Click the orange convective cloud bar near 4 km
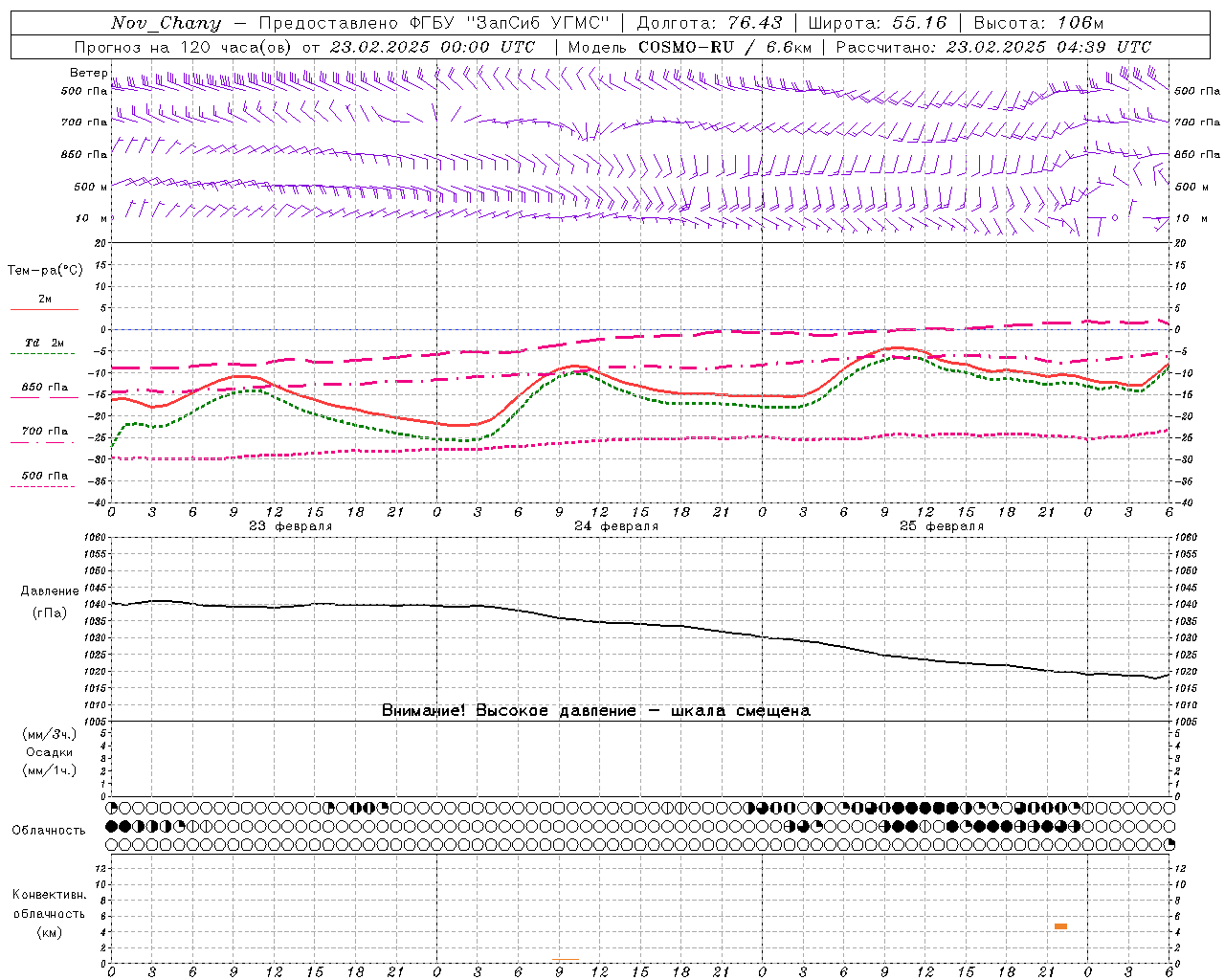Viewport: 1225px width, 980px height. tap(1060, 926)
